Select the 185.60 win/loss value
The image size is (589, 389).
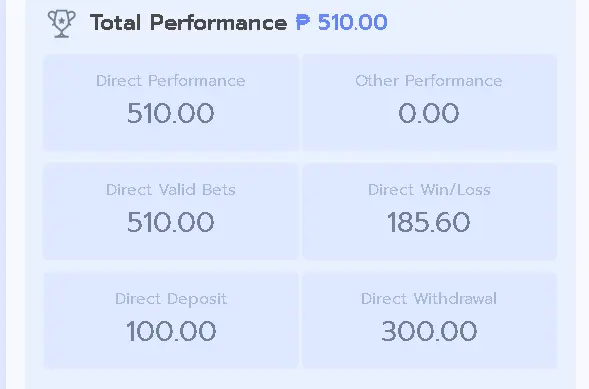(x=429, y=222)
